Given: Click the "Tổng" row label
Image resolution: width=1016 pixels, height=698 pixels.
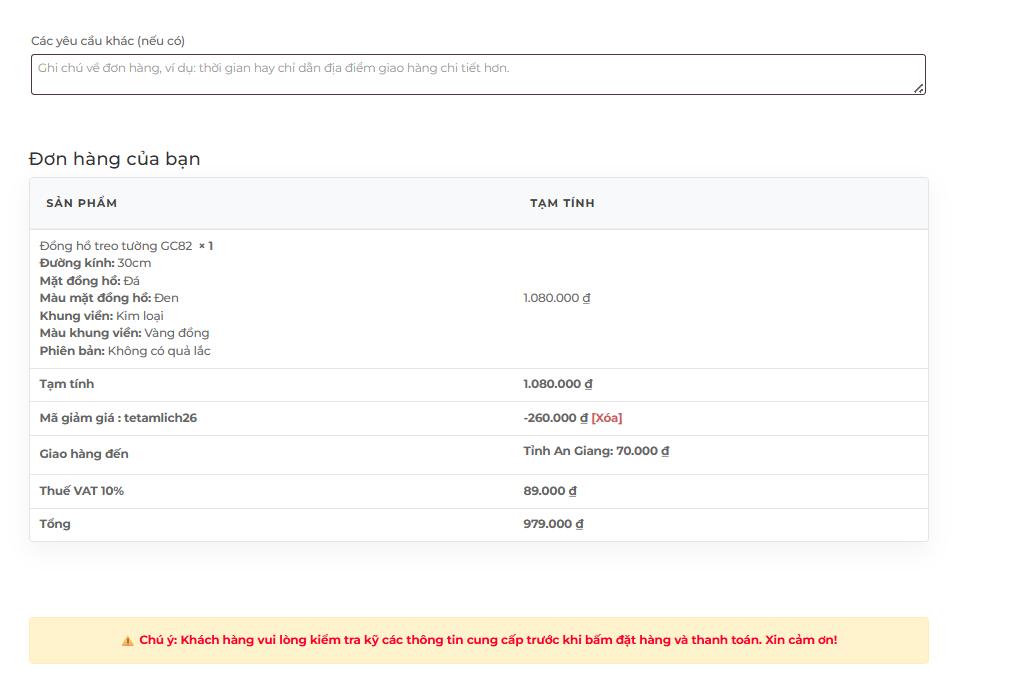Looking at the screenshot, I should tap(55, 524).
